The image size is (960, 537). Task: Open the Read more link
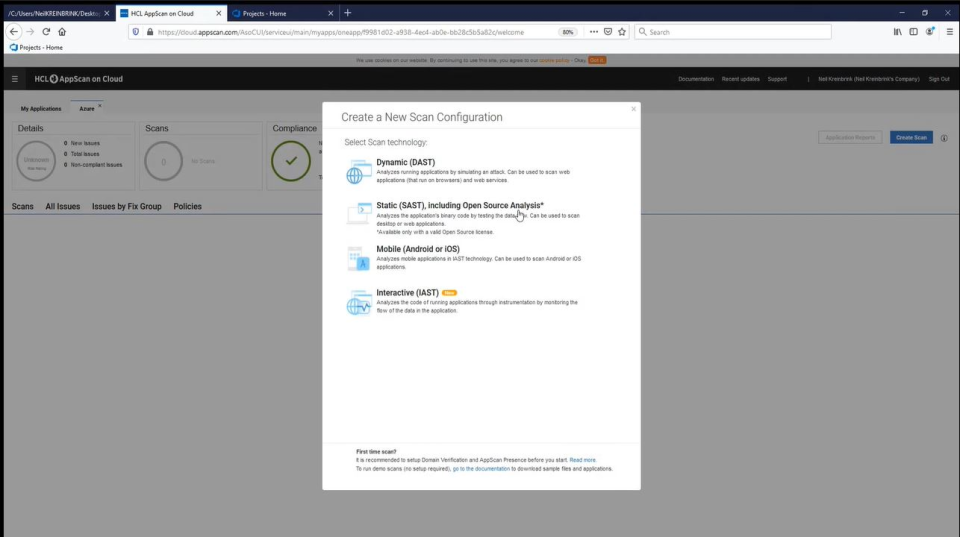click(x=582, y=460)
